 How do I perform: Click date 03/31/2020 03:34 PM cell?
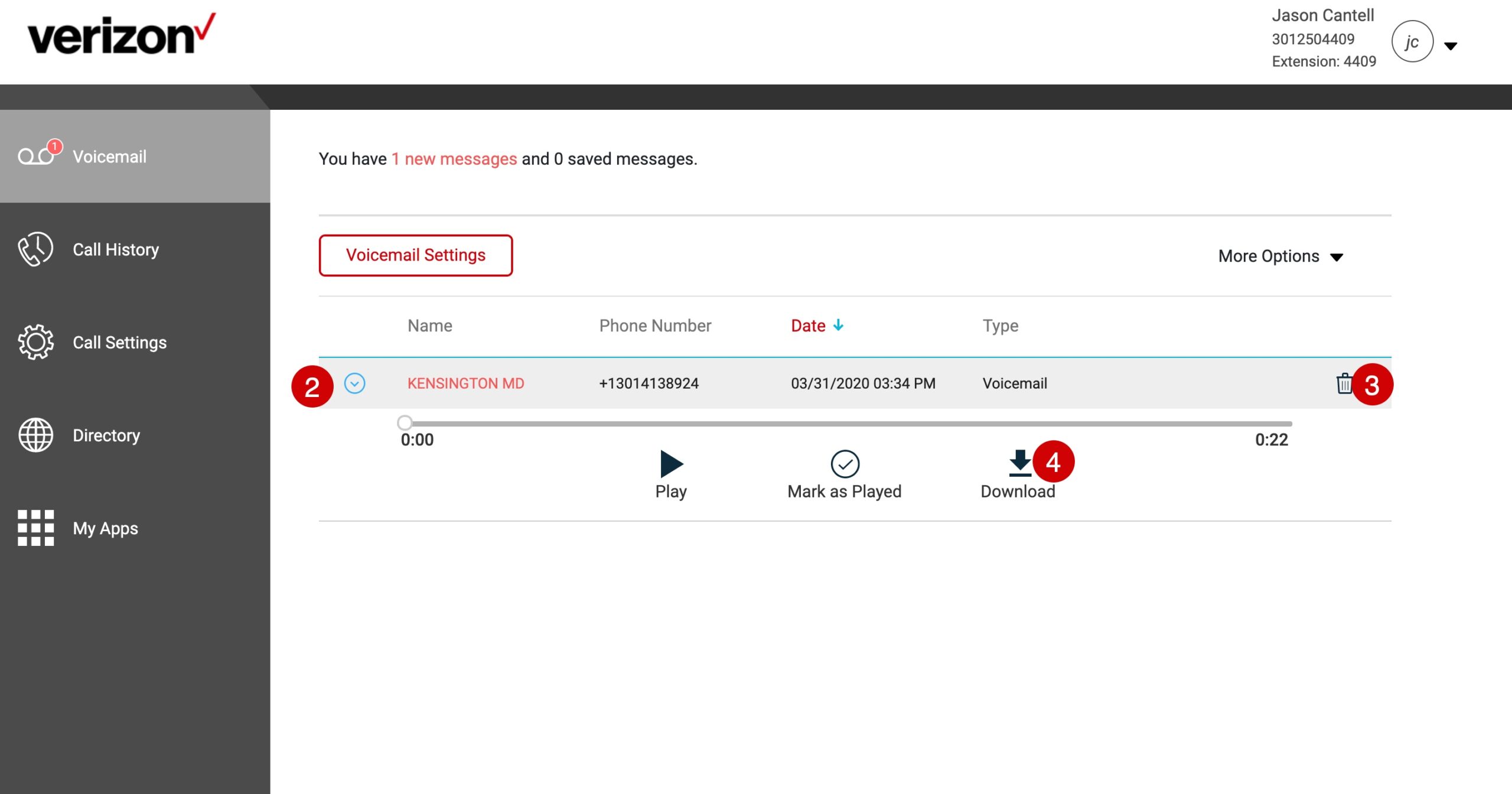click(x=863, y=383)
